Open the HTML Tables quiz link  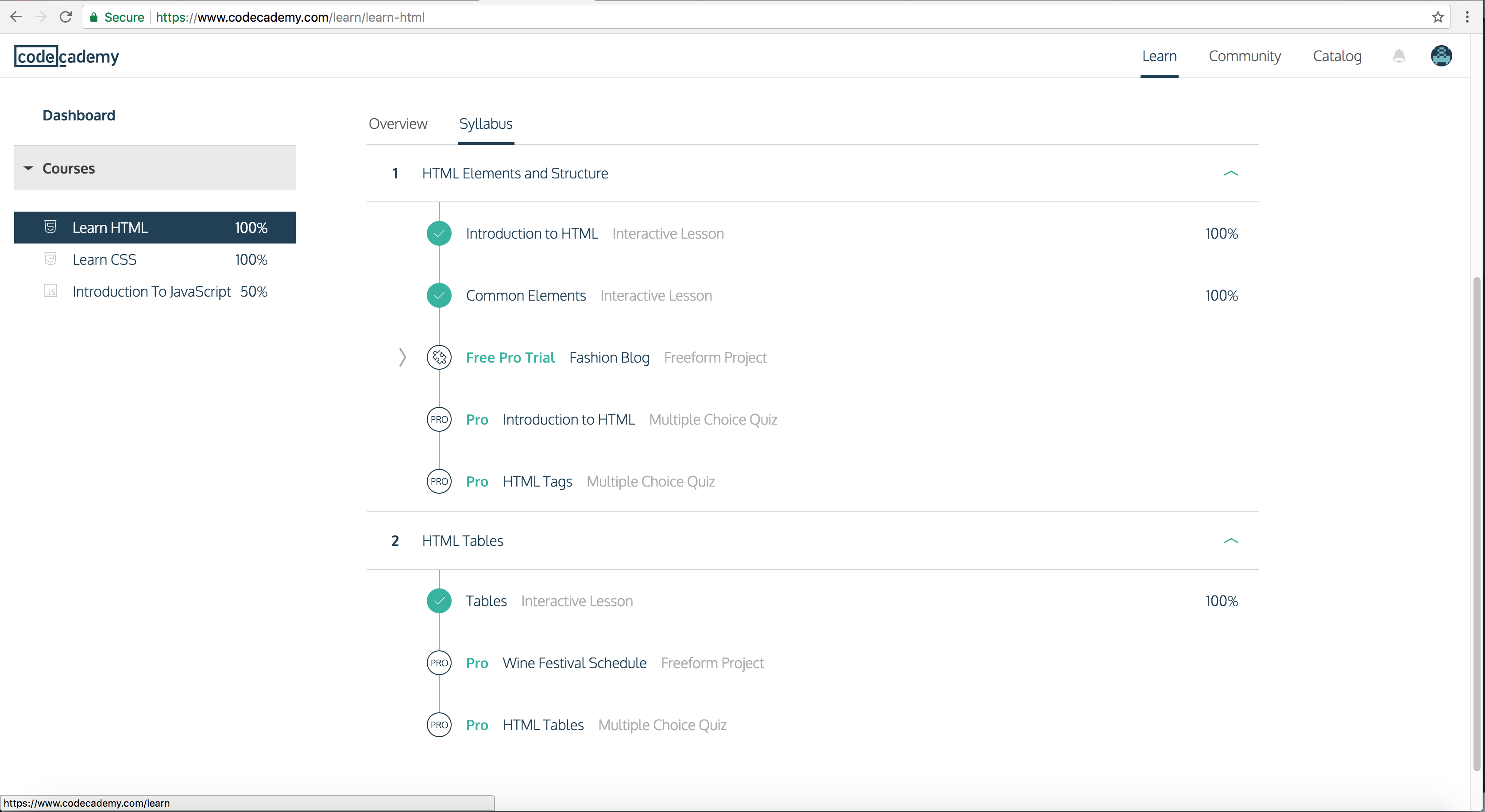pos(543,725)
